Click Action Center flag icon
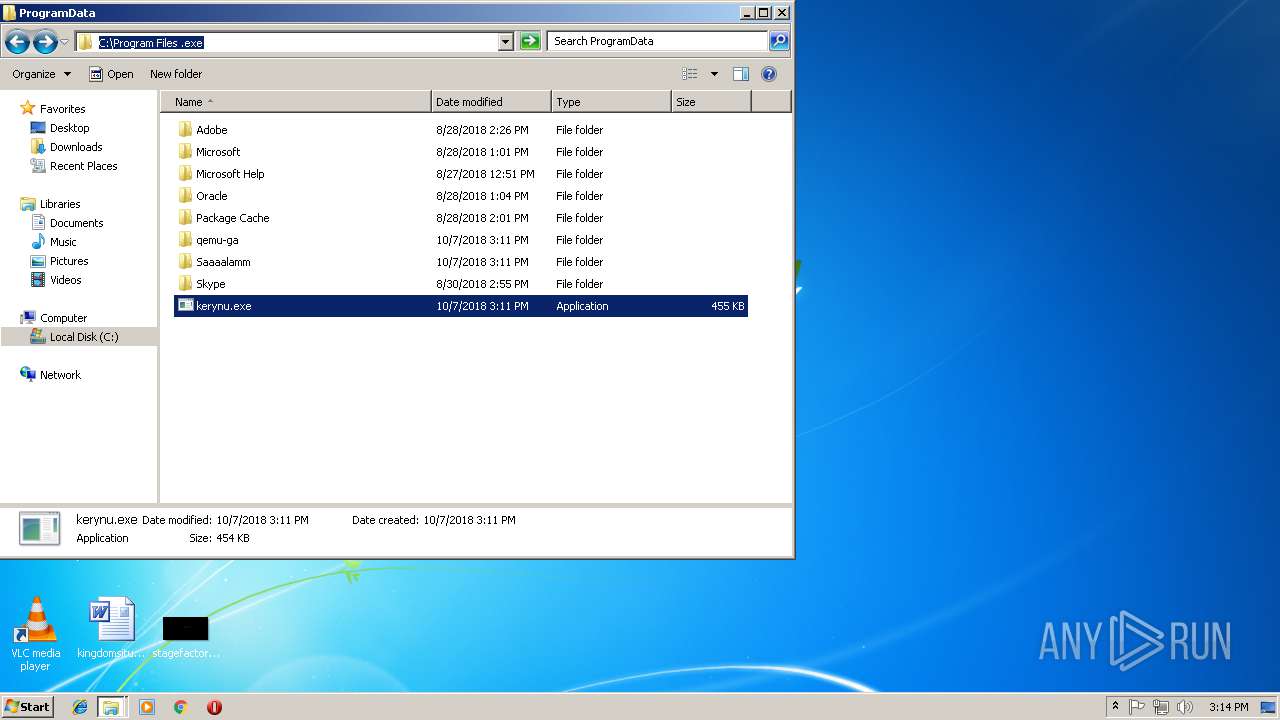The width and height of the screenshot is (1280, 720). tap(1137, 707)
